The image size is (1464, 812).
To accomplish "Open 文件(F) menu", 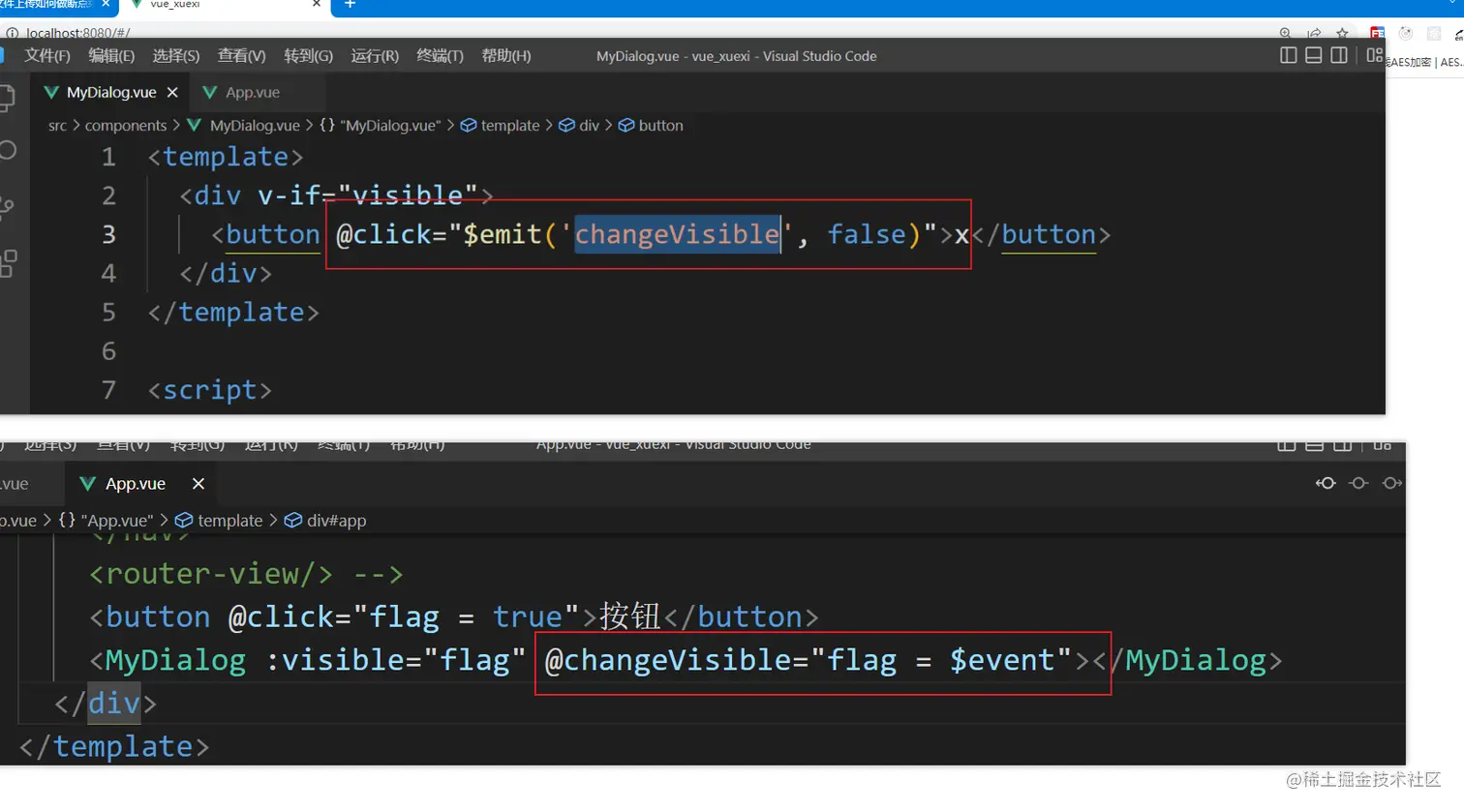I will tap(47, 55).
